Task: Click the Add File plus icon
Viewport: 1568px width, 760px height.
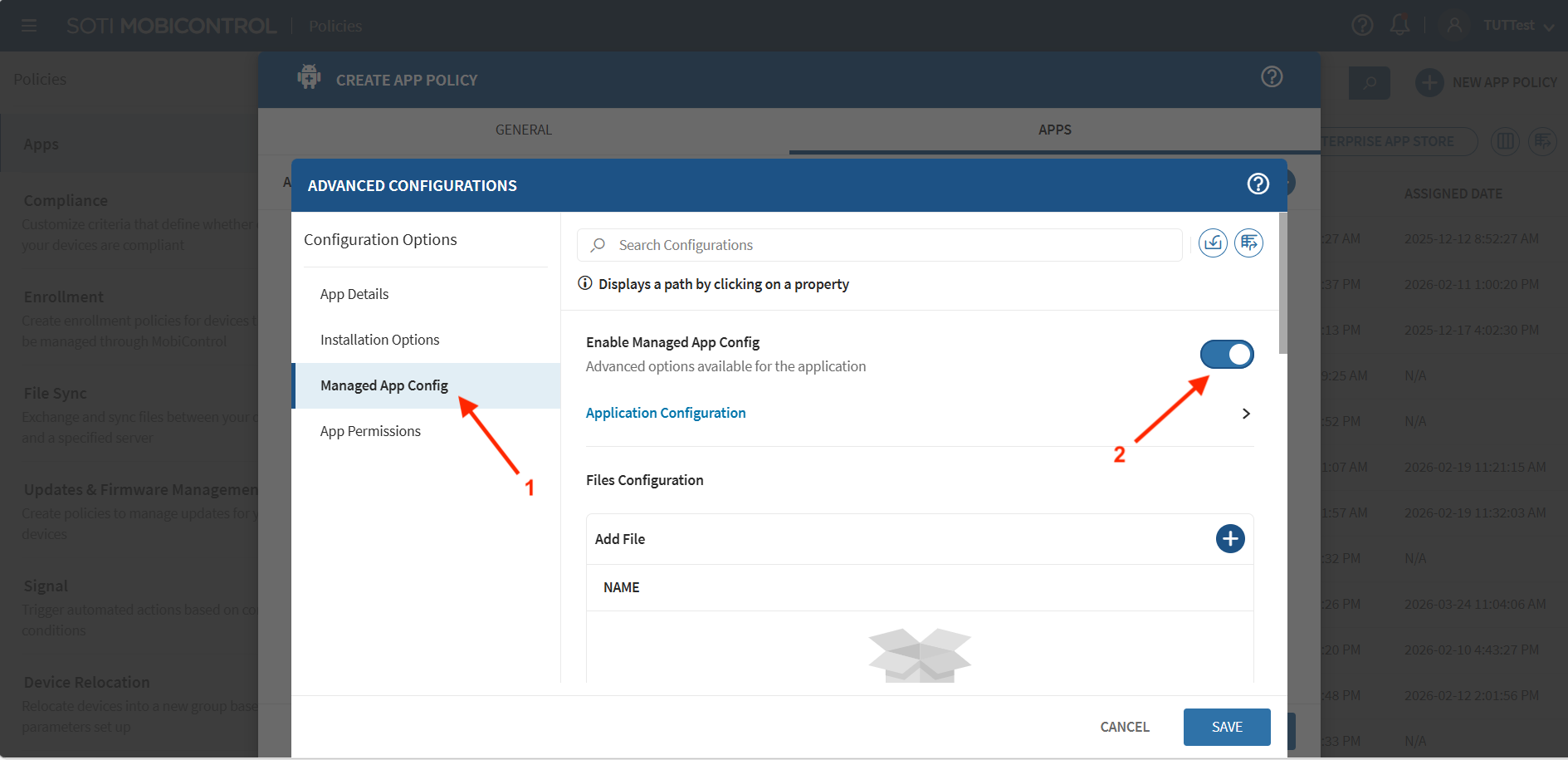Action: pyautogui.click(x=1229, y=539)
